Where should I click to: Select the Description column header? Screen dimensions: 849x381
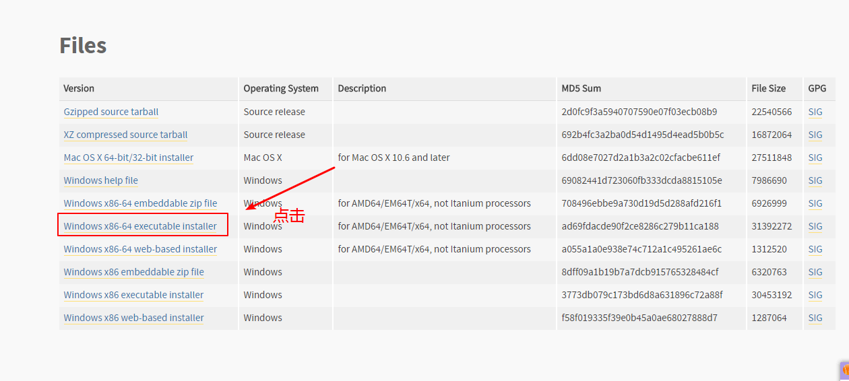[362, 88]
